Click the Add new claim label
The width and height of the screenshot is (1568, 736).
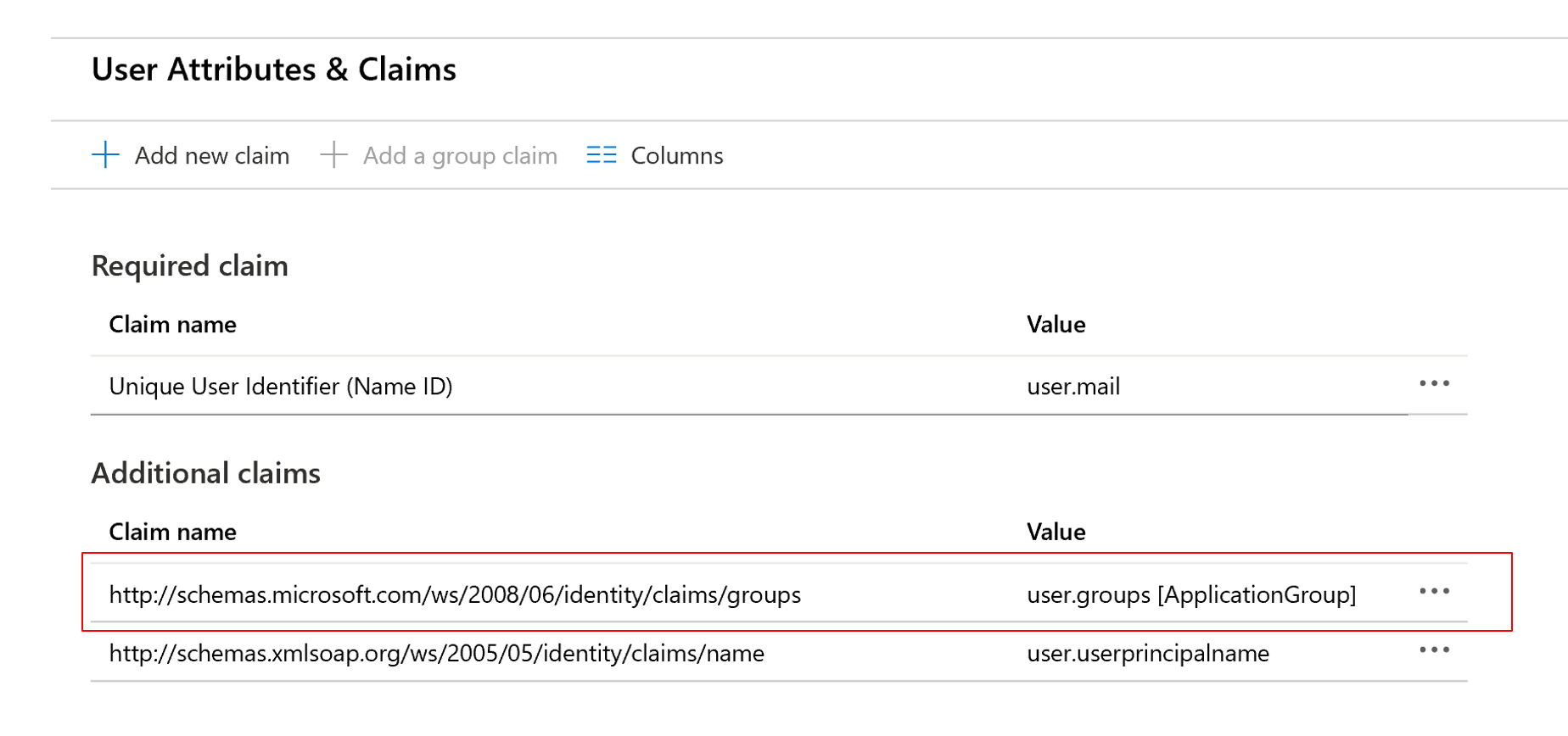pos(212,156)
